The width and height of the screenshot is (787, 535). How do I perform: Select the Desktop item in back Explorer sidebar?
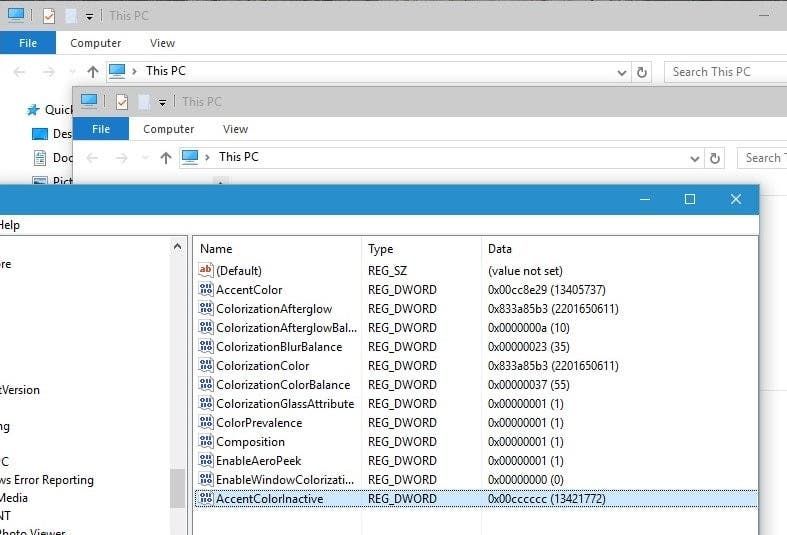coord(51,133)
